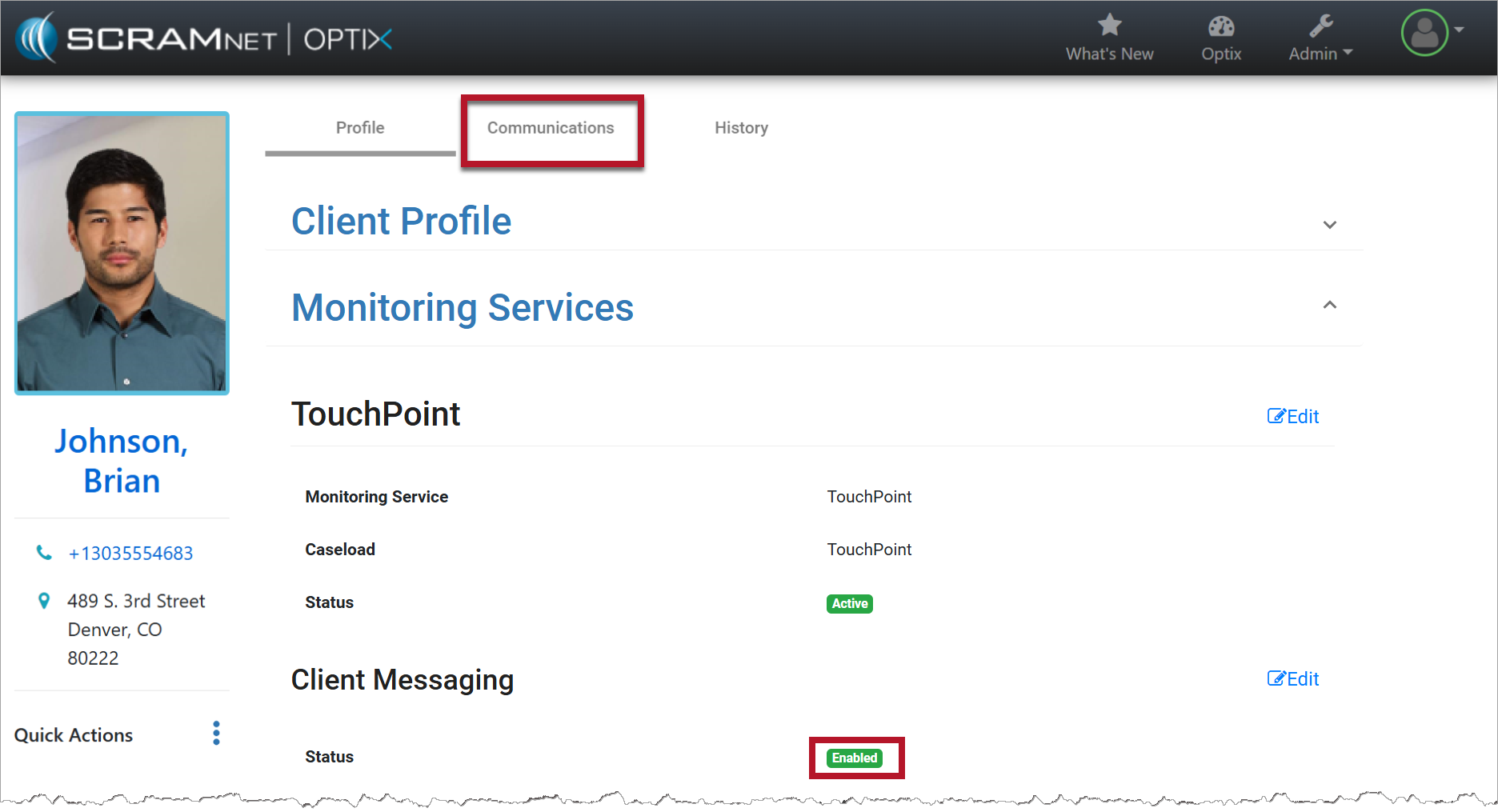Edit the Client Messaging settings

(1292, 678)
